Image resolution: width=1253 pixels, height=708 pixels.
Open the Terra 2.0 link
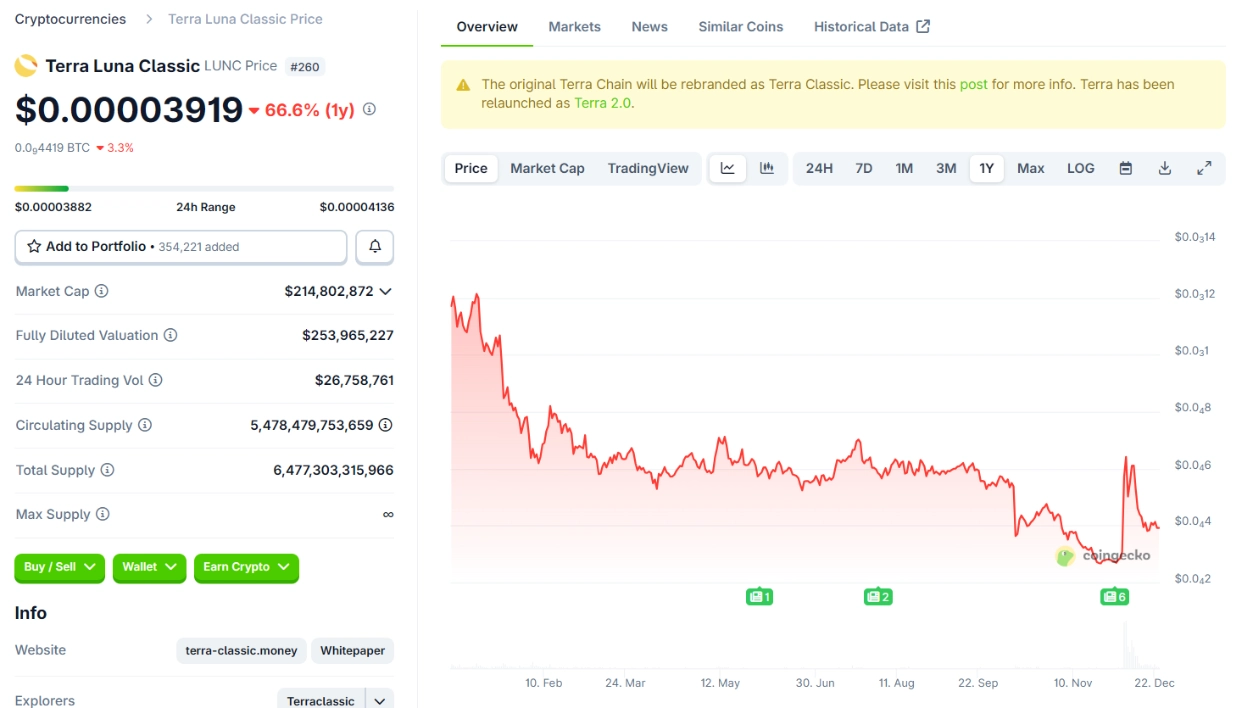[x=601, y=103]
